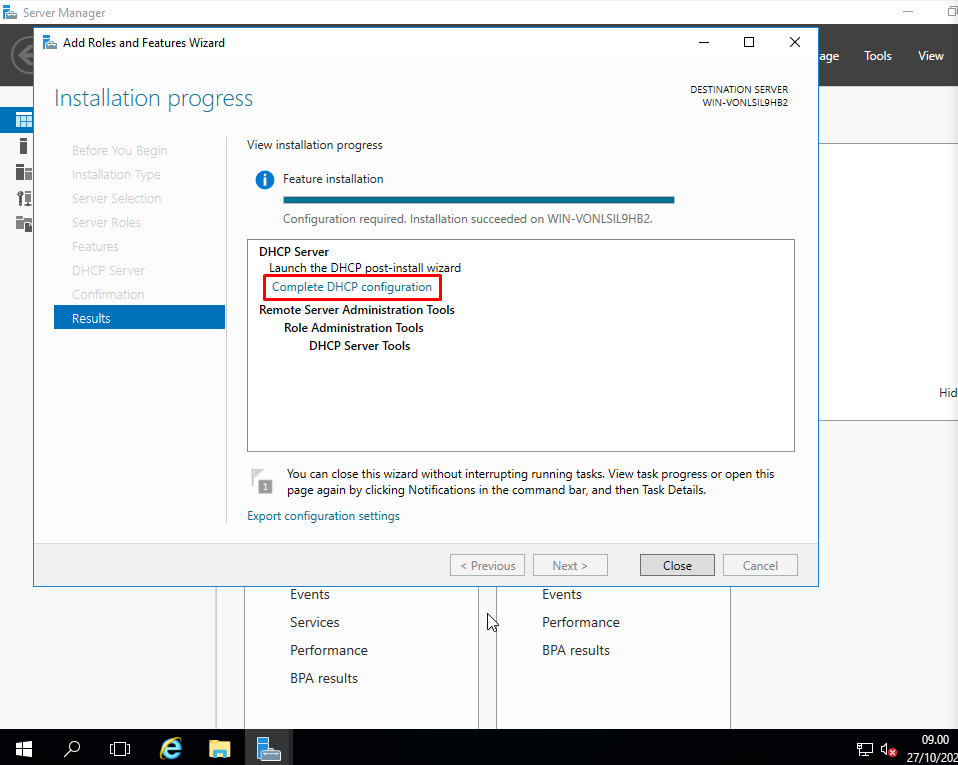This screenshot has width=958, height=765.
Task: Open taskbar search icon
Action: (72, 747)
